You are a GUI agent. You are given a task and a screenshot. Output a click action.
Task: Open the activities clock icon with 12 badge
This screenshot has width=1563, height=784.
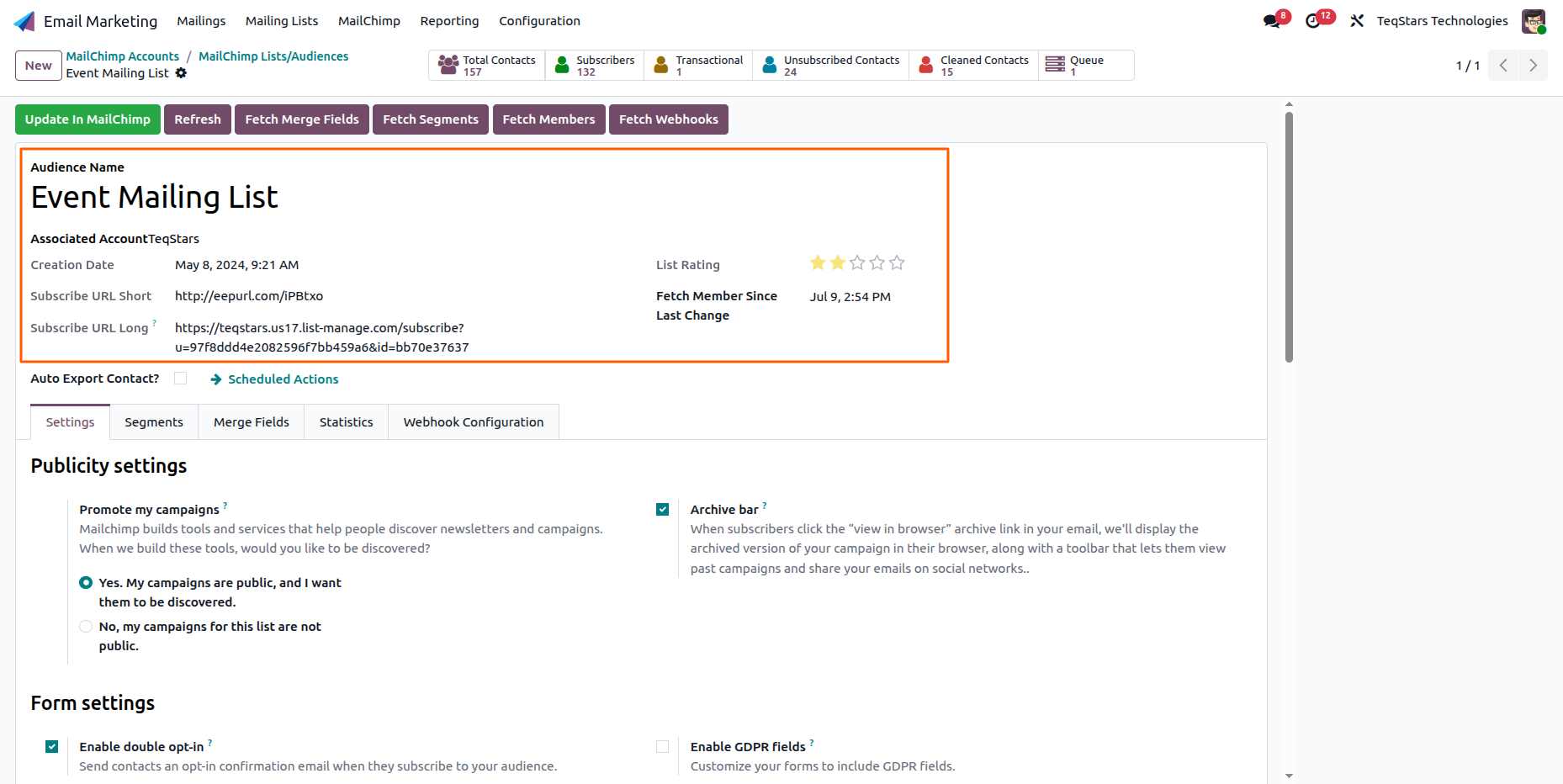click(x=1313, y=21)
